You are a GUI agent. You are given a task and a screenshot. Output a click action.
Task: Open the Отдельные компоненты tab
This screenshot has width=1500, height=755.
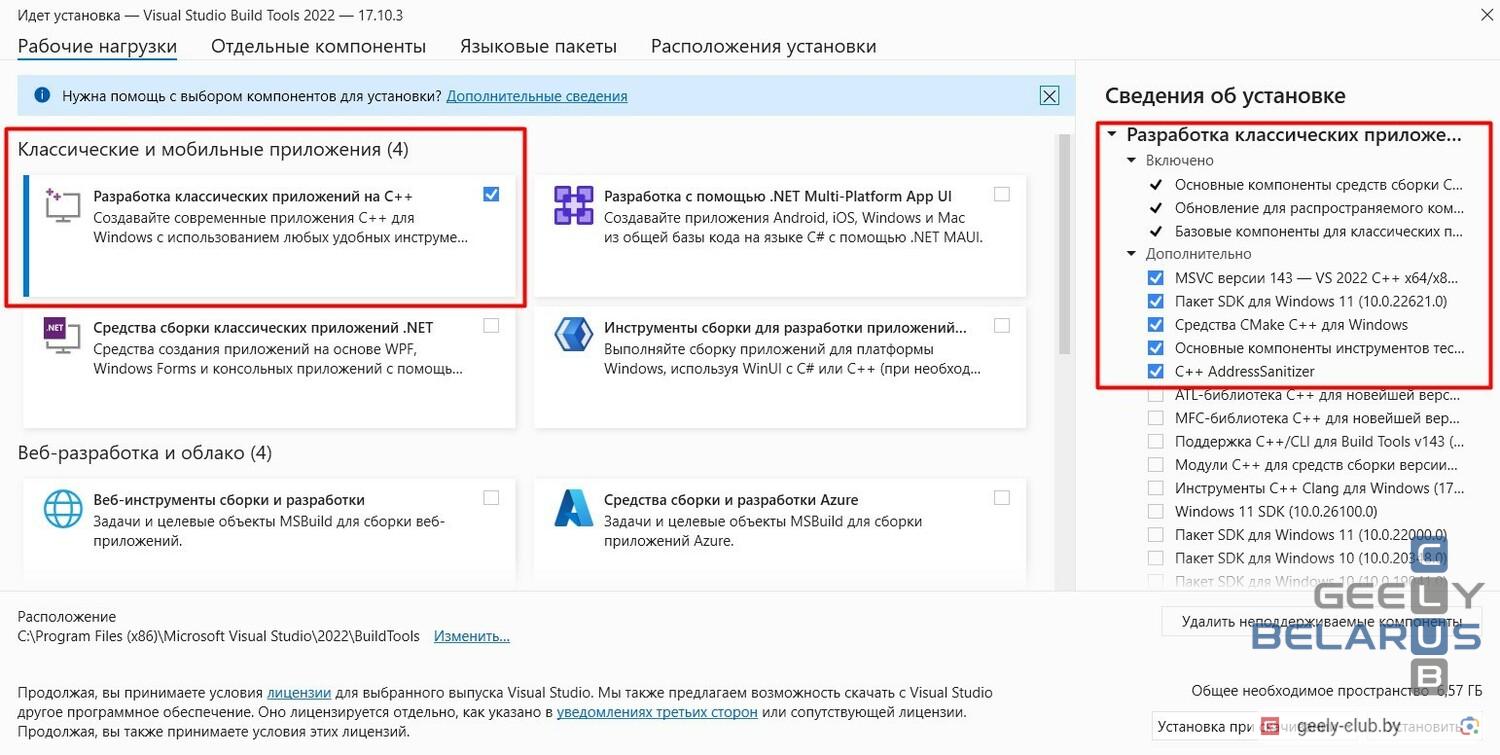[319, 46]
